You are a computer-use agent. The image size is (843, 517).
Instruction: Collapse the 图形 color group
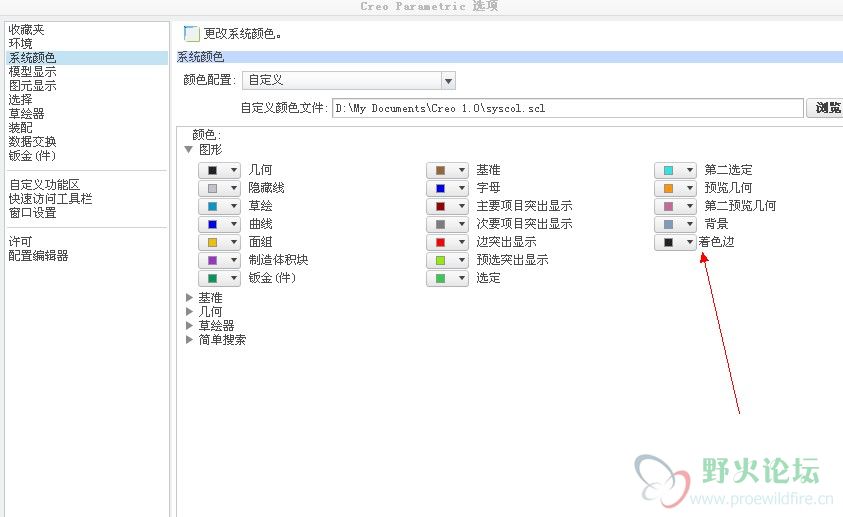click(189, 150)
